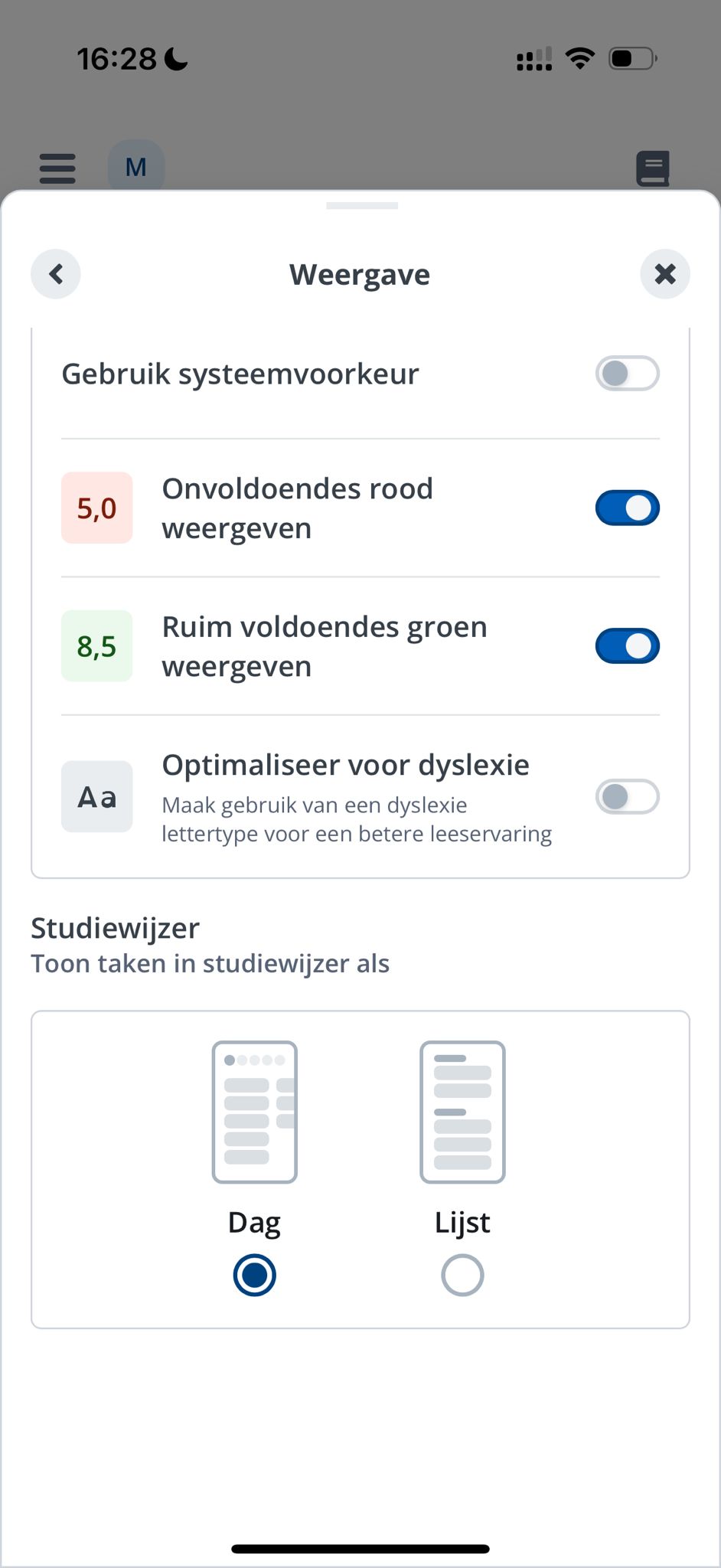Tap the Aa dyslexia font icon
The image size is (721, 1568).
click(x=97, y=796)
